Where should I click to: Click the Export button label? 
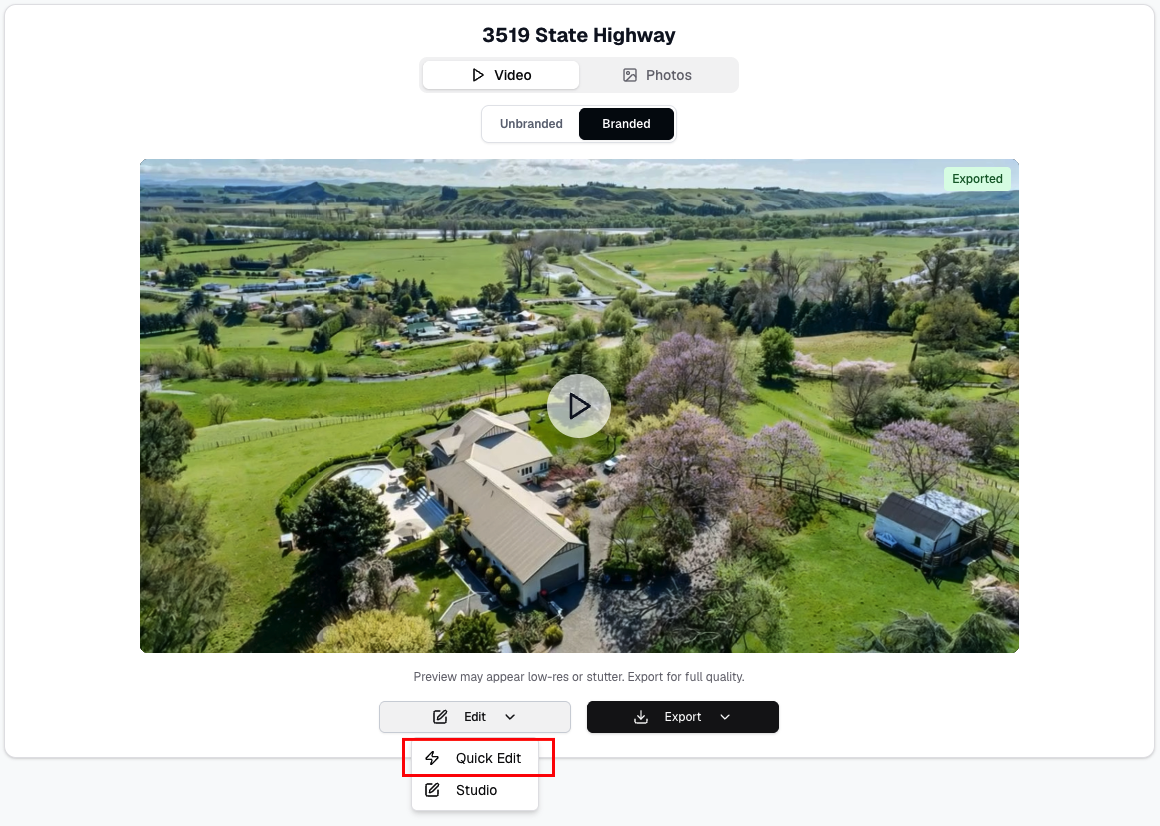coord(682,717)
